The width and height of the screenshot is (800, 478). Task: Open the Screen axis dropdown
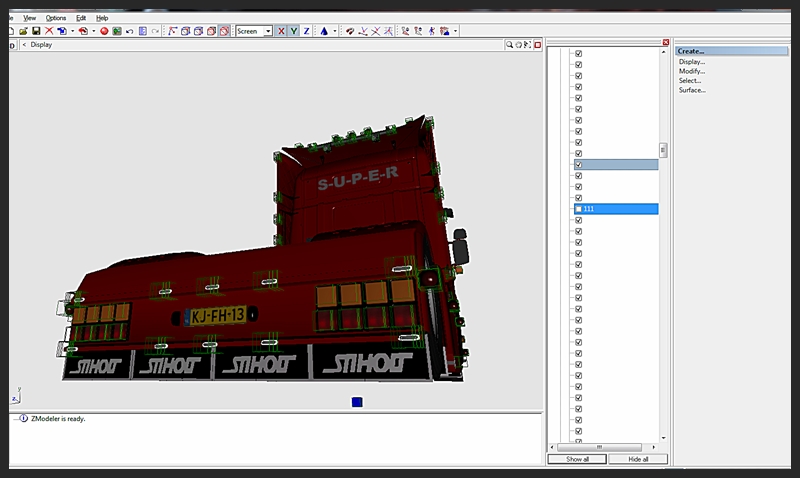point(267,31)
